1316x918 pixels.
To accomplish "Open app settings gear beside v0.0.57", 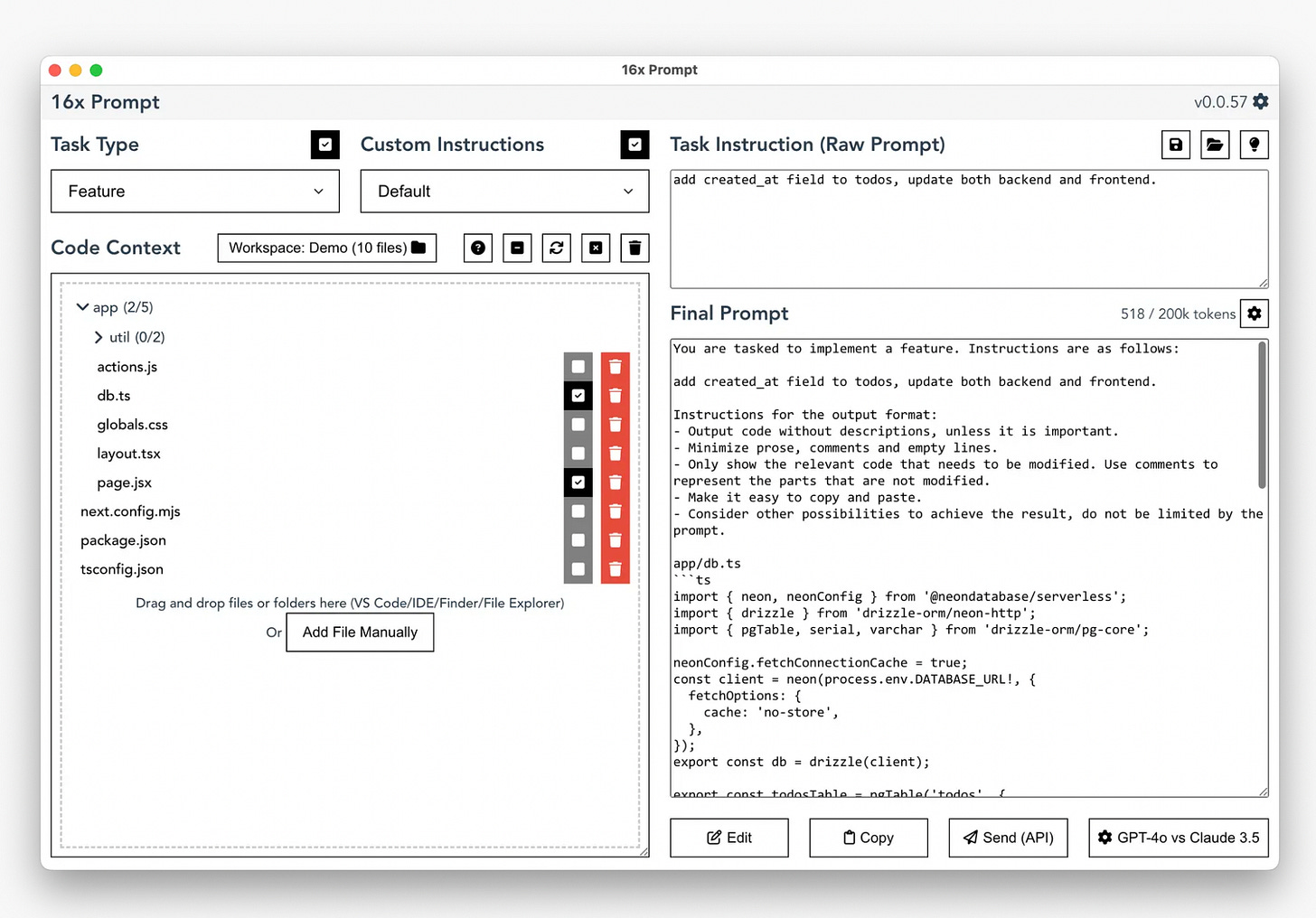I will pos(1261,102).
